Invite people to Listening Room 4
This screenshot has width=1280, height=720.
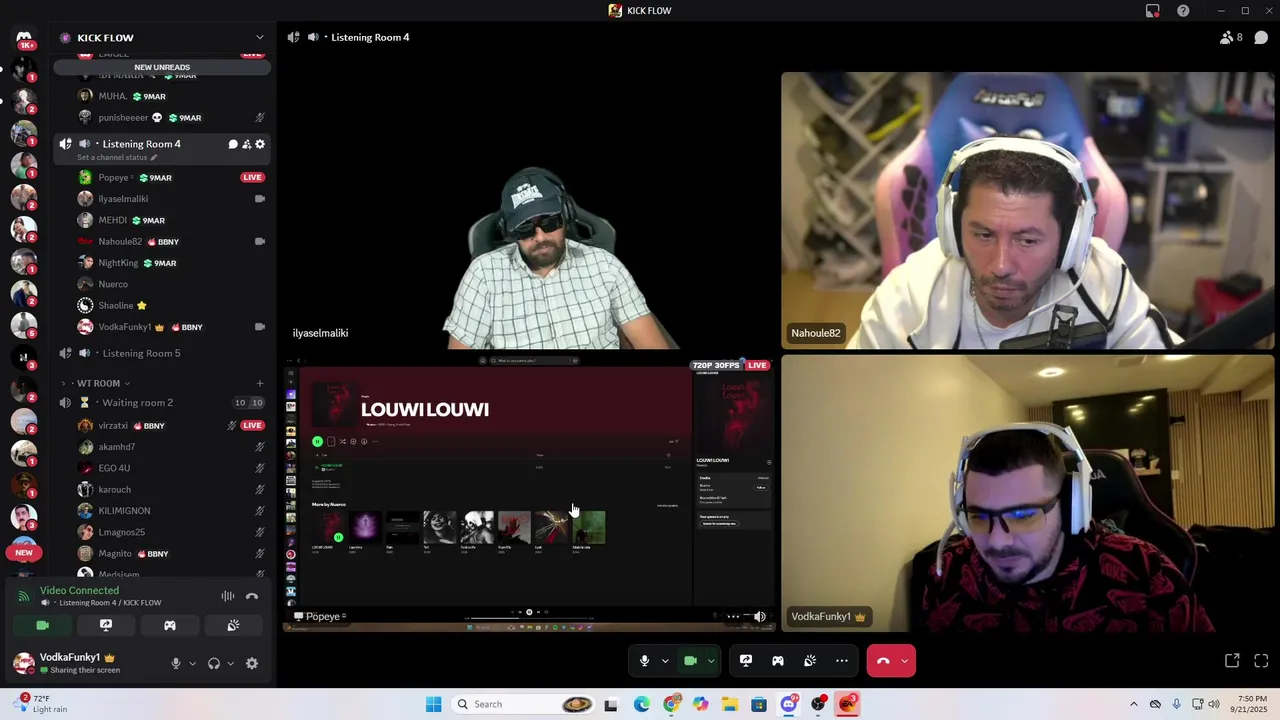pos(246,144)
